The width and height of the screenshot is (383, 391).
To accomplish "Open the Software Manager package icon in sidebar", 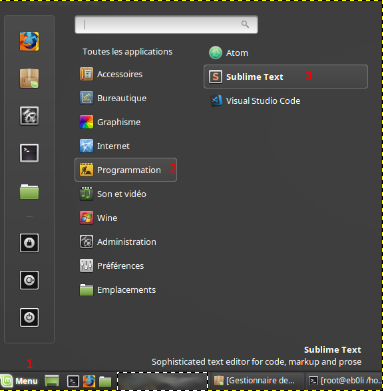I will point(29,79).
